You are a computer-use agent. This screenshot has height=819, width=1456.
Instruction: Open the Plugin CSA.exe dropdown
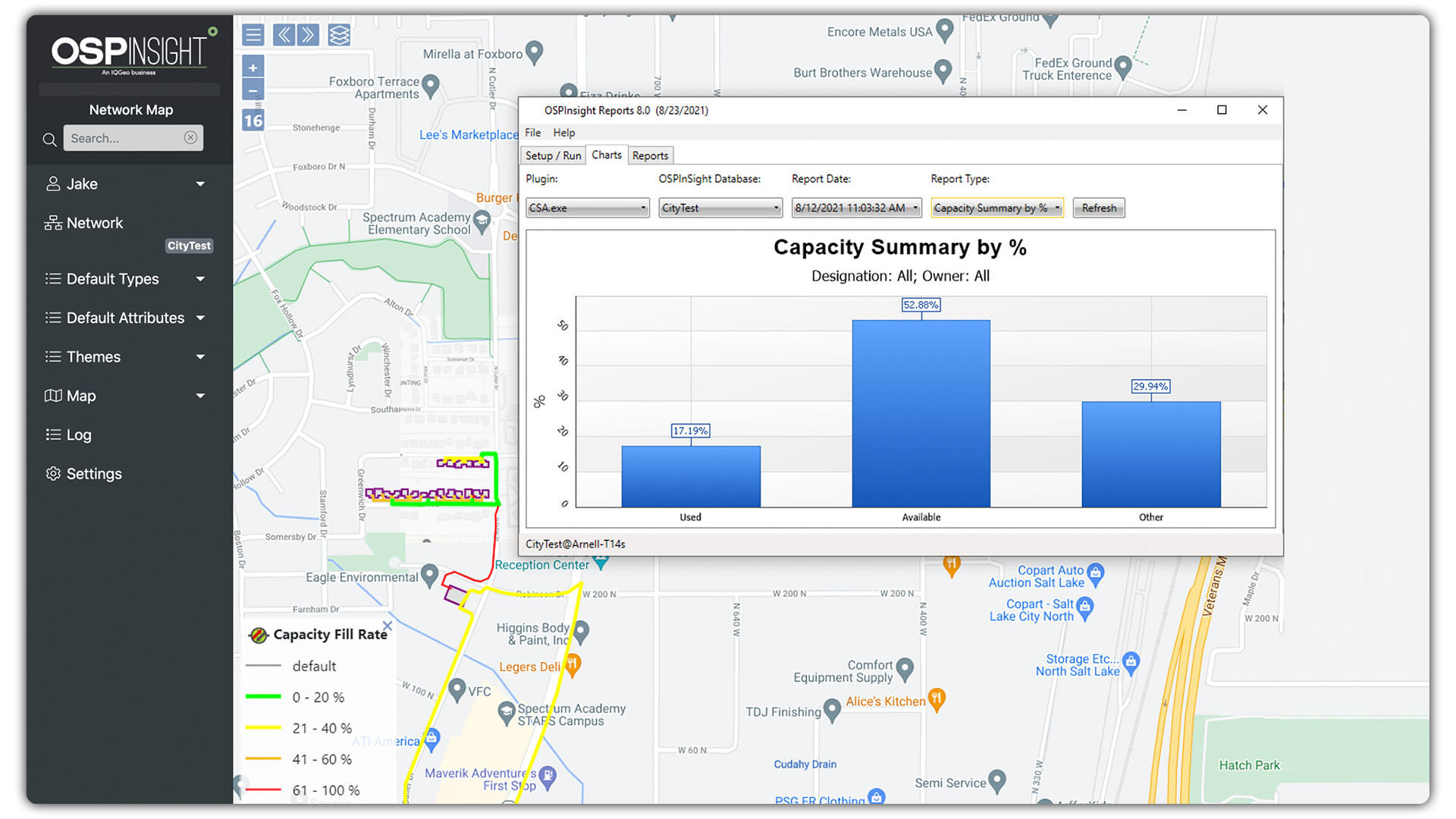point(588,208)
